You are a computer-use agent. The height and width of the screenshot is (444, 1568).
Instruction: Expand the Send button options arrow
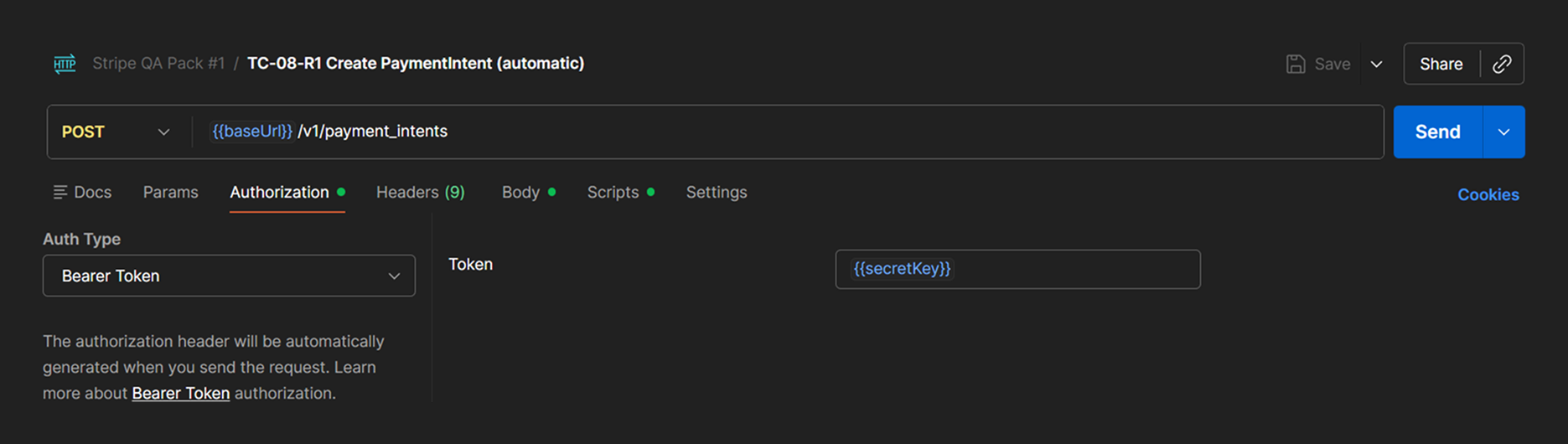click(x=1503, y=132)
